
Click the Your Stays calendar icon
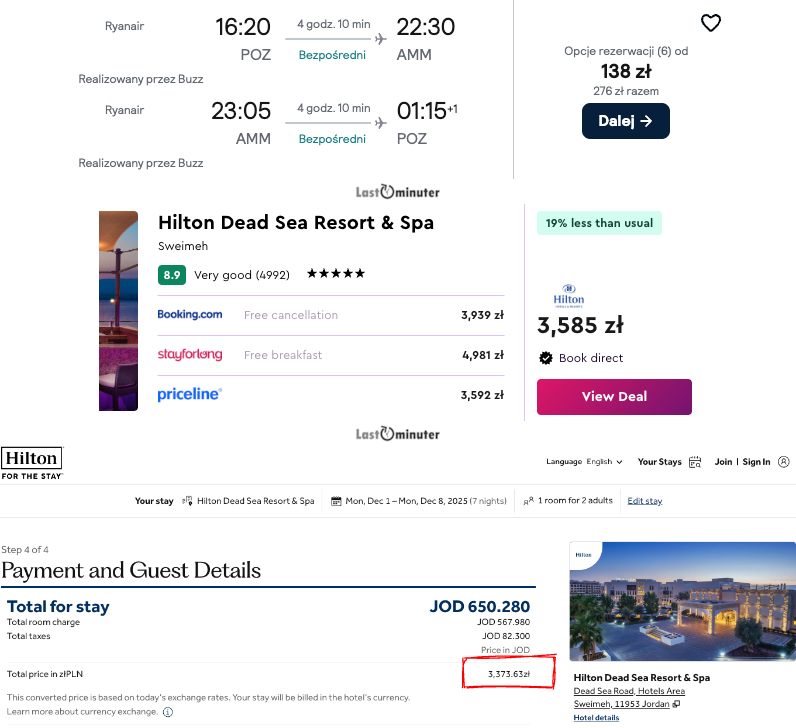(x=695, y=462)
